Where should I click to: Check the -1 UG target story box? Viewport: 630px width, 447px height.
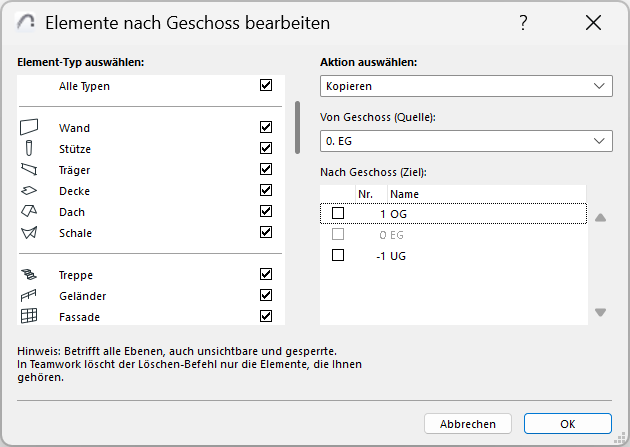pos(338,255)
